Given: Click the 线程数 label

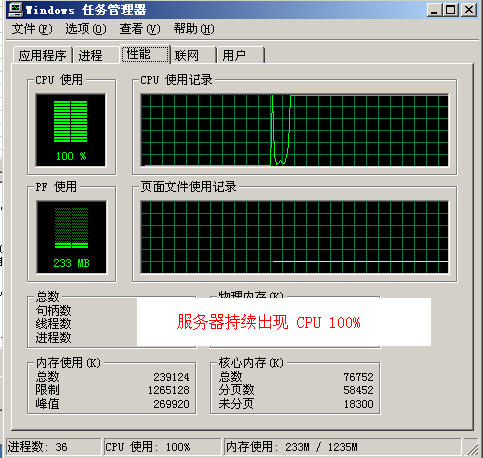Looking at the screenshot, I should click(53, 324).
